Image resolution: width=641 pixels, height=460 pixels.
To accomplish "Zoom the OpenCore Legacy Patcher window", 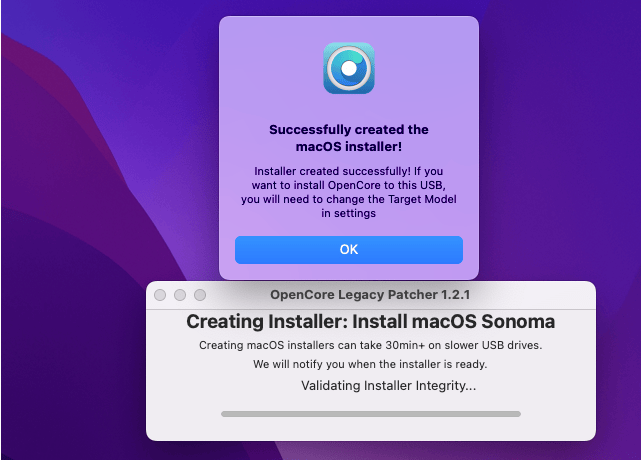I will tap(200, 295).
